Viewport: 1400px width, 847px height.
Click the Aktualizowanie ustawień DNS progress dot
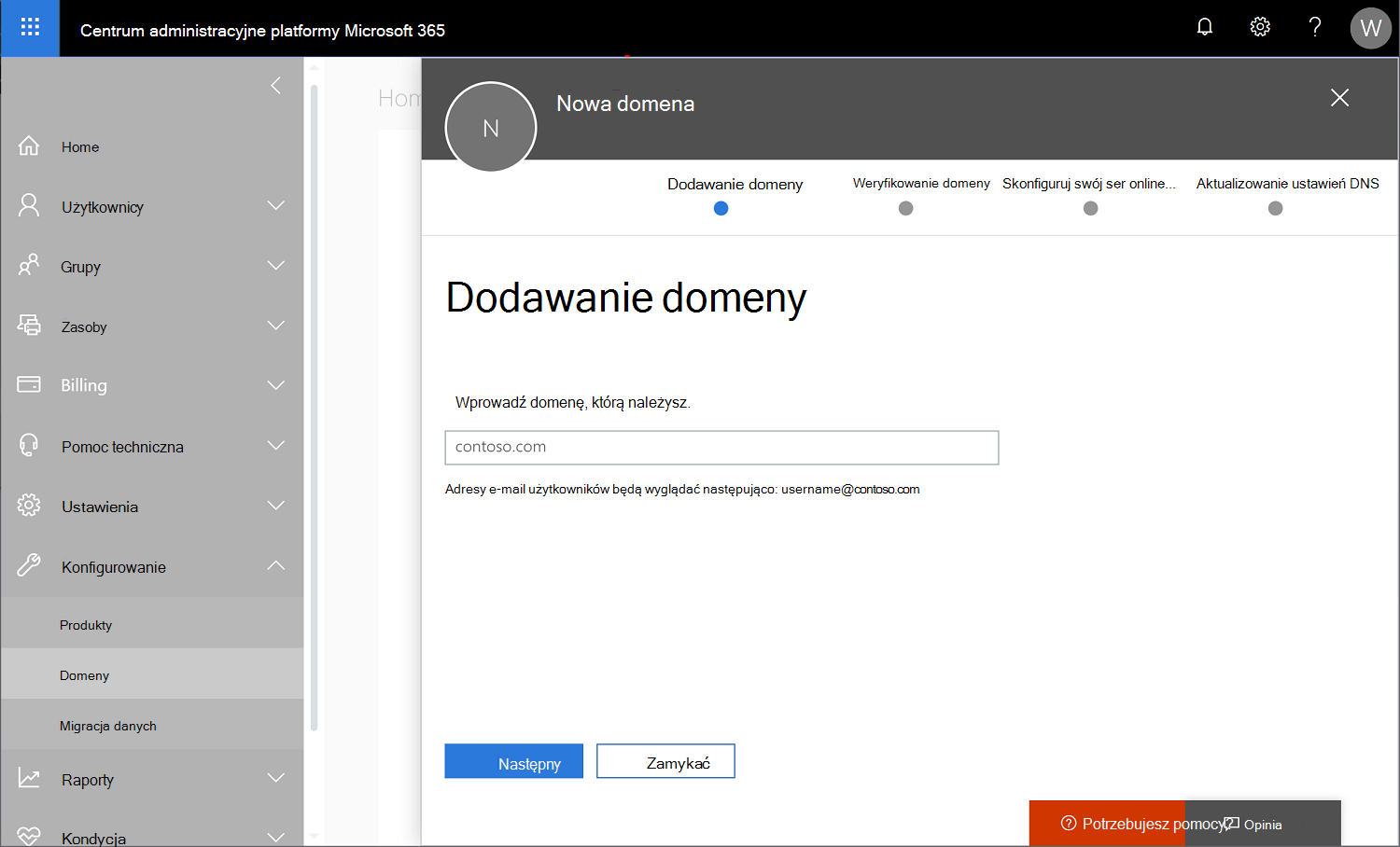(1275, 208)
